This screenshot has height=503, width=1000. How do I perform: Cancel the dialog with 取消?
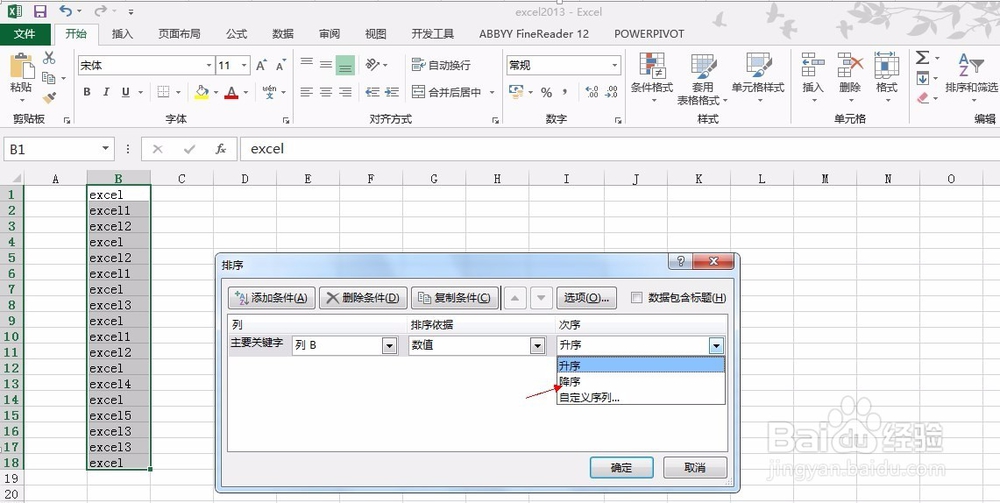click(695, 467)
